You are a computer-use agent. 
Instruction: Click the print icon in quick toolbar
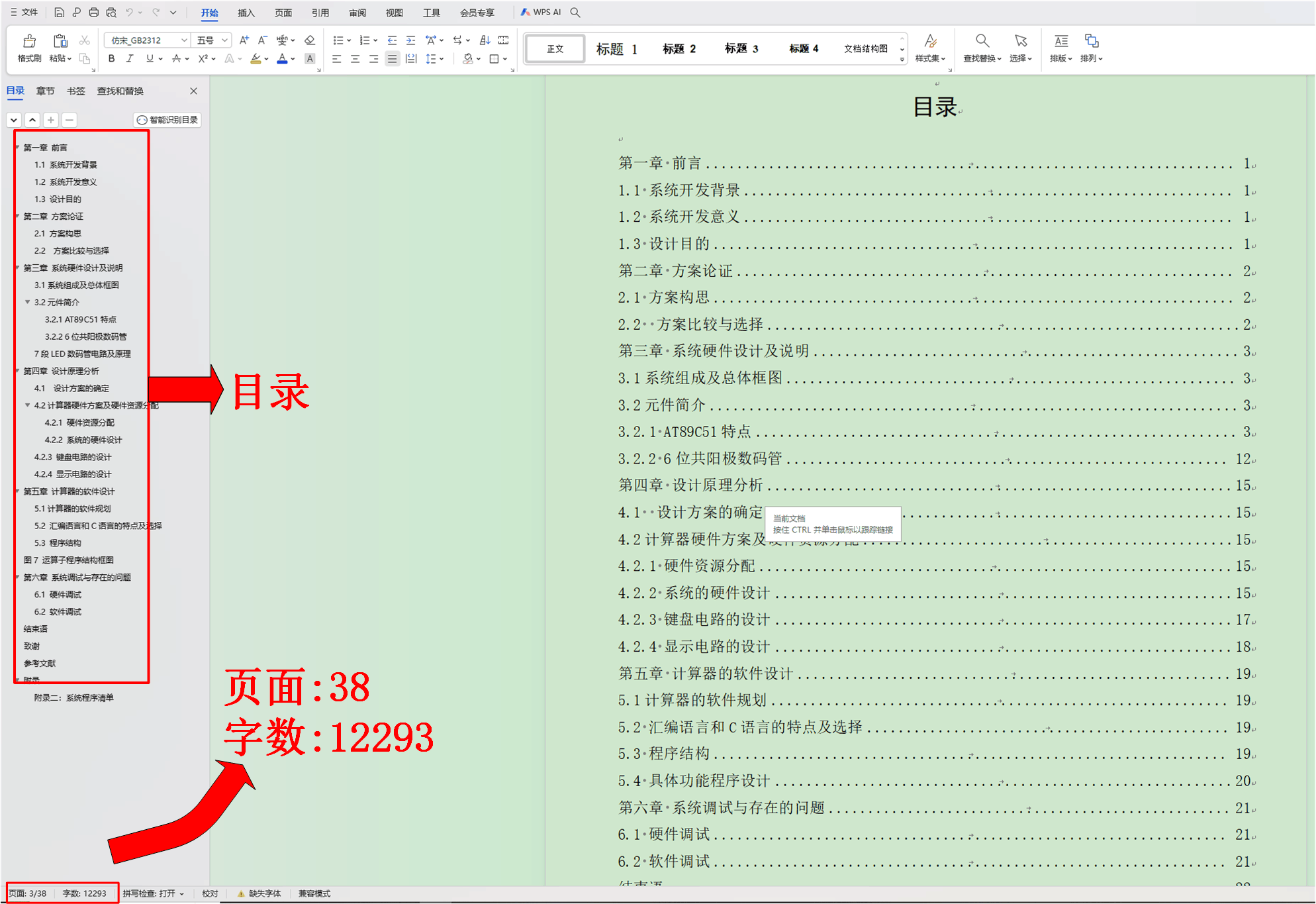(93, 13)
